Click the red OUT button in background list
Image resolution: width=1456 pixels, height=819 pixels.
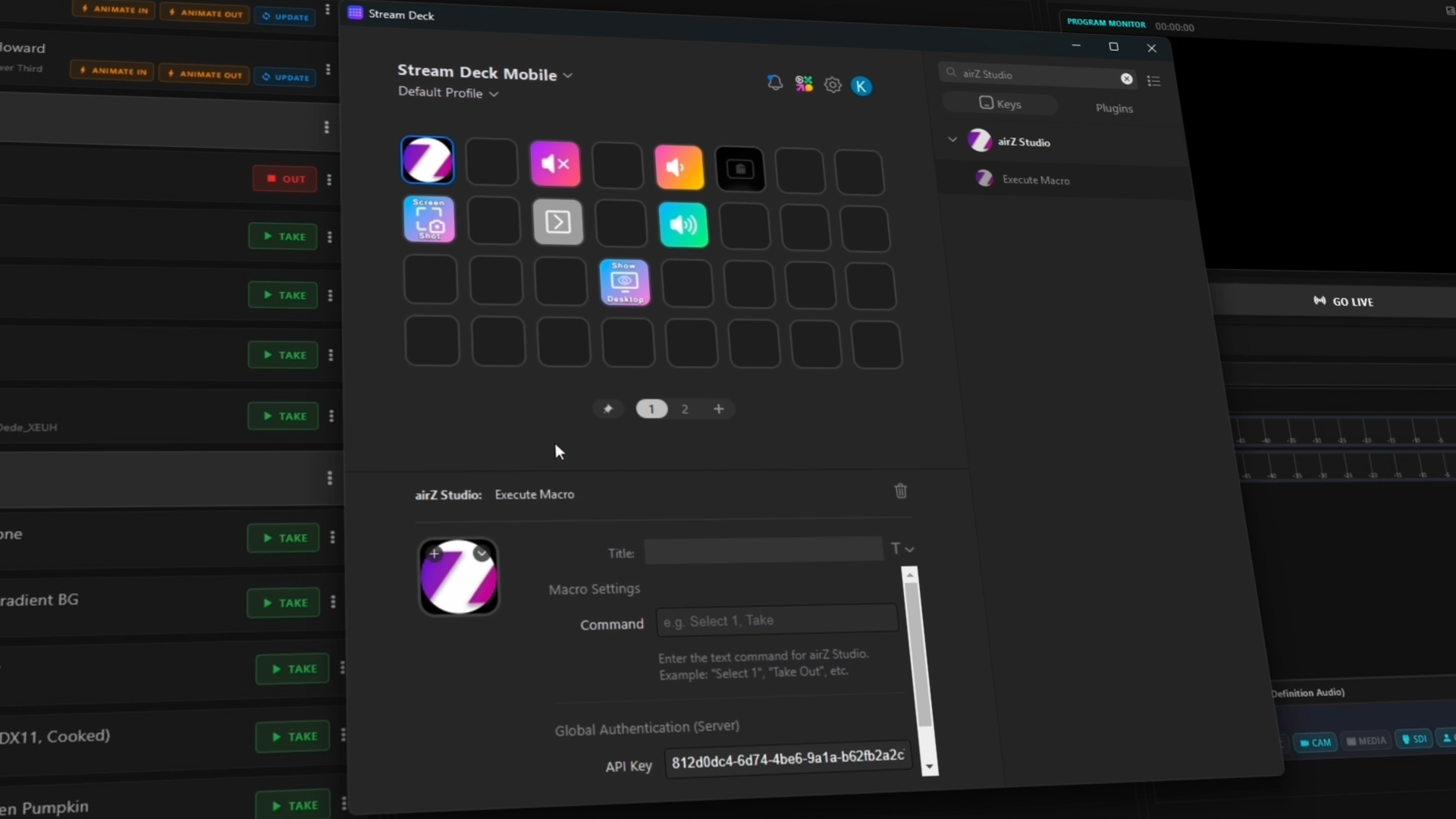click(284, 179)
